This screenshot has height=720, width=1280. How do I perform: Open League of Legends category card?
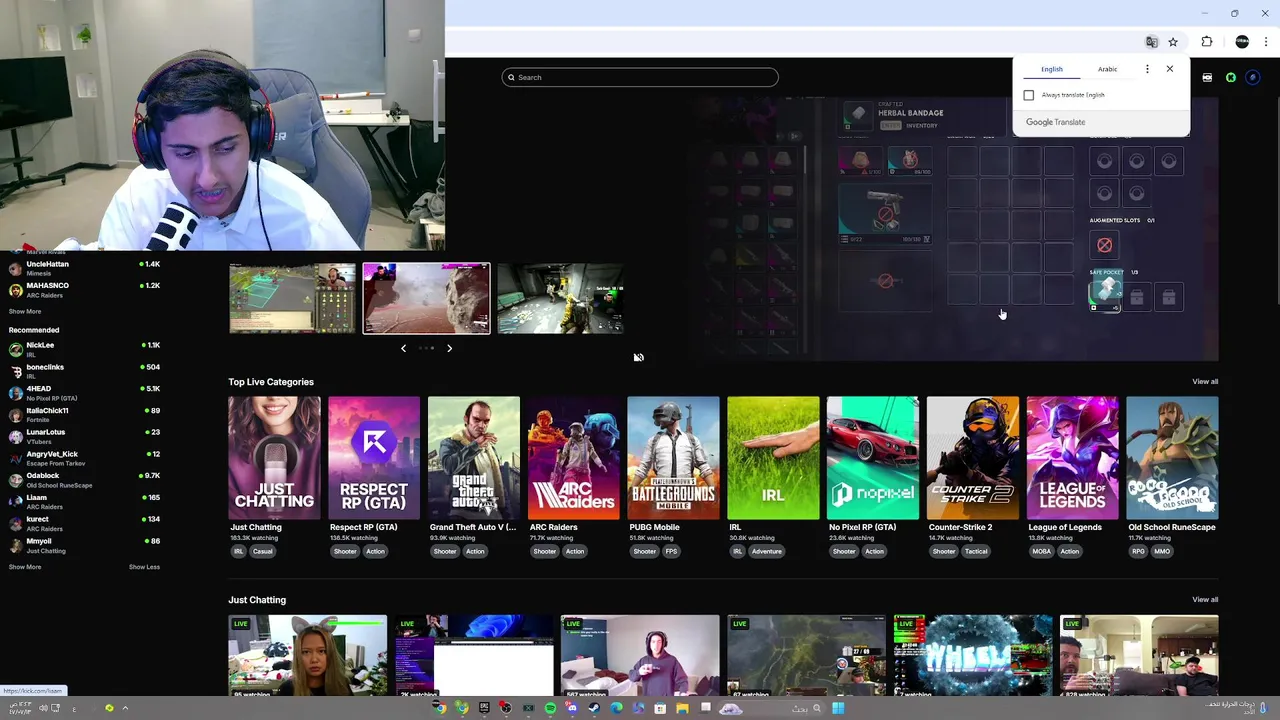tap(1072, 458)
